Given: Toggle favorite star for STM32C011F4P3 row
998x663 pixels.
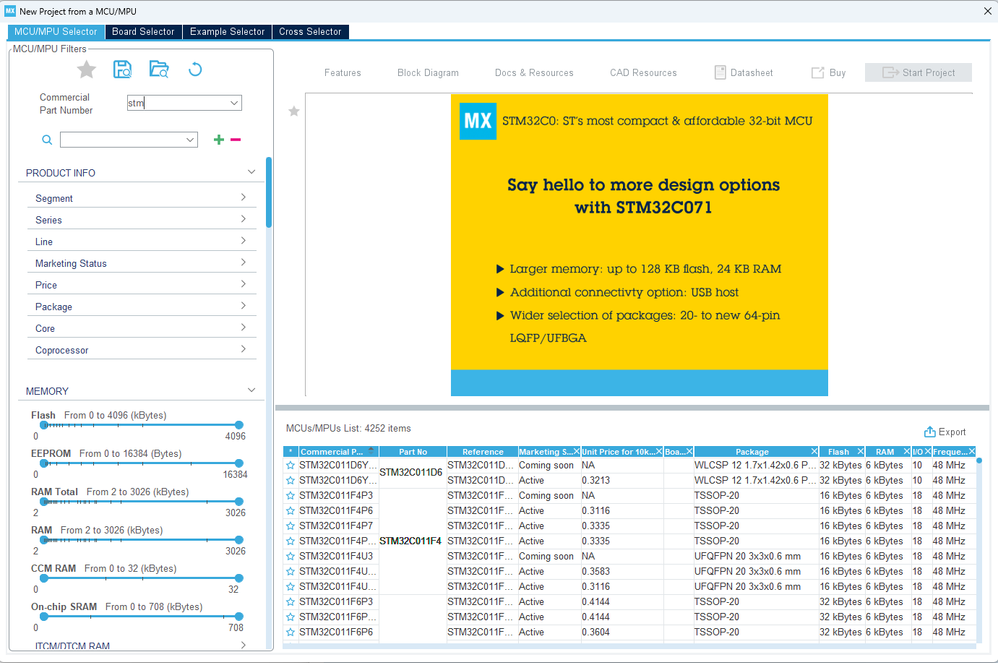Looking at the screenshot, I should pyautogui.click(x=291, y=496).
